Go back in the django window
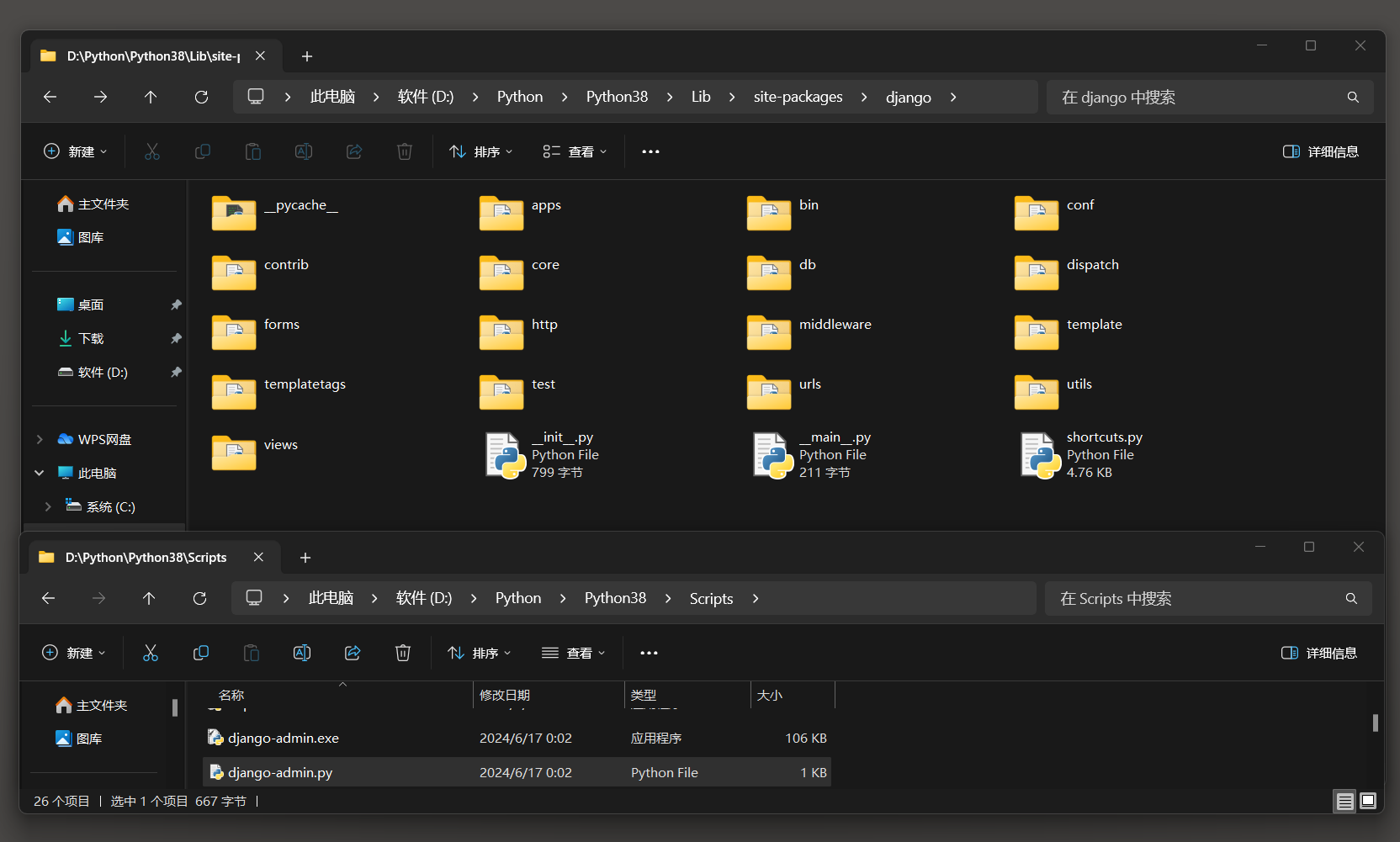The width and height of the screenshot is (1400, 842). 50,97
